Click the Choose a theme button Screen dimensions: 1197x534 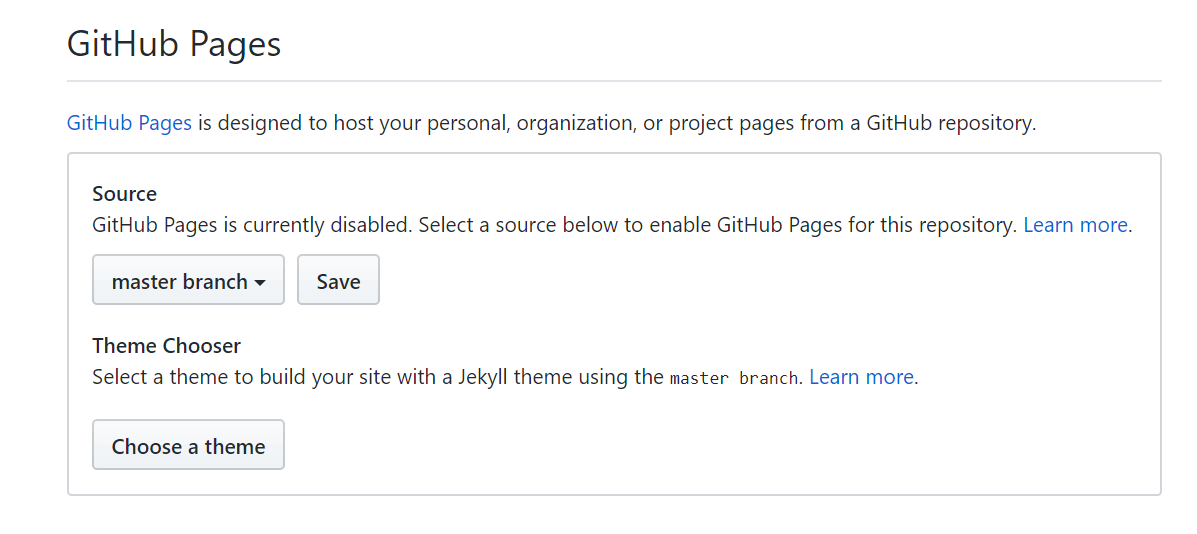point(188,446)
